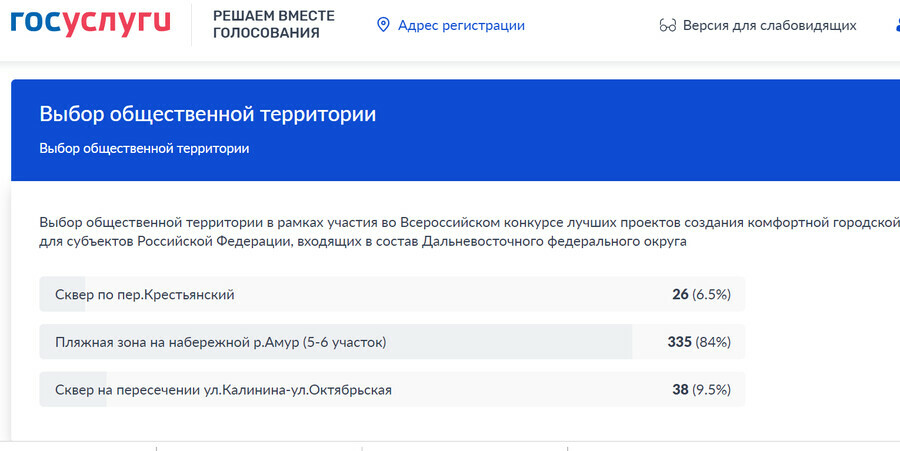Click the blue user profile icon
This screenshot has width=900, height=451.
pos(896,25)
